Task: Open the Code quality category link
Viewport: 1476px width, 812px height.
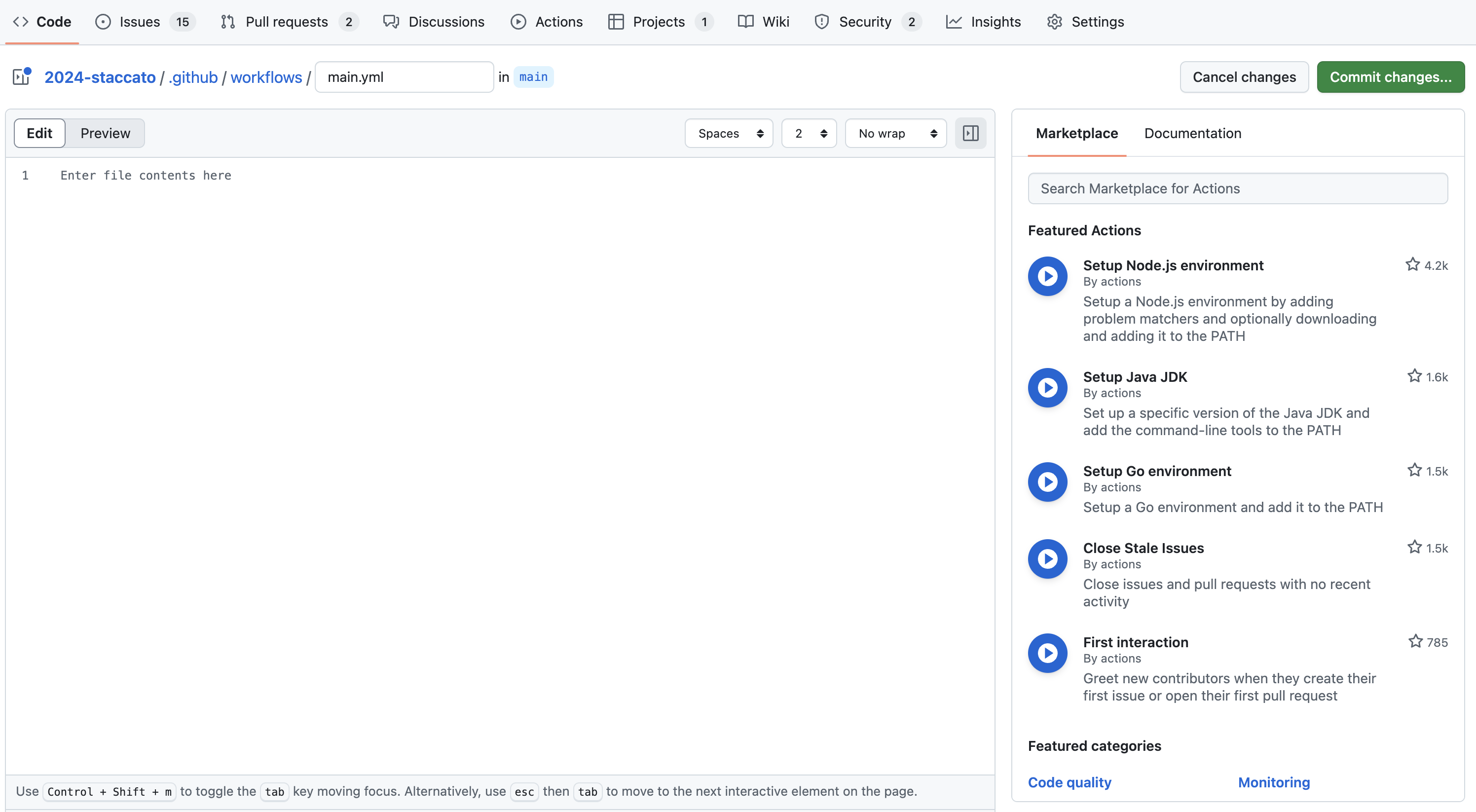Action: 1069,782
